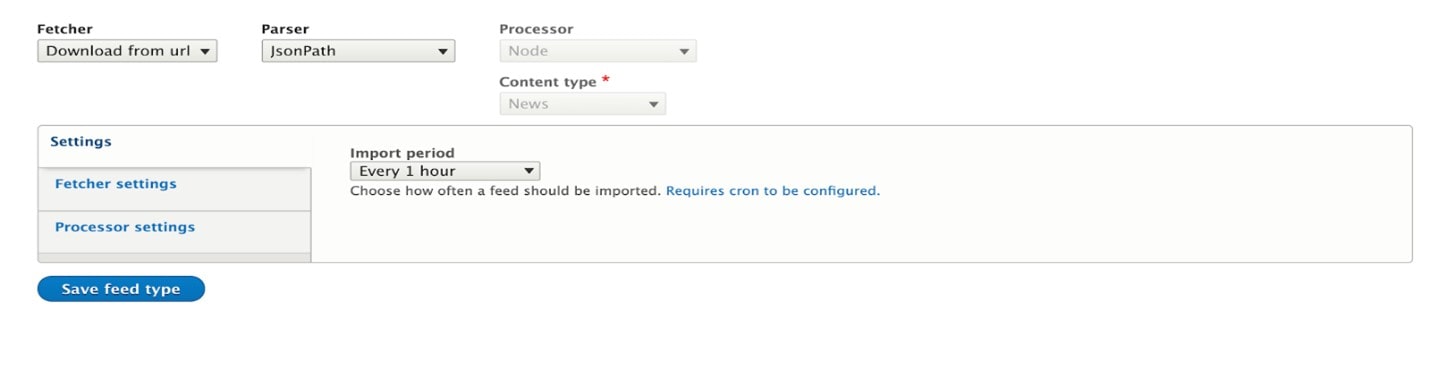Click the Import period field label

(x=402, y=153)
